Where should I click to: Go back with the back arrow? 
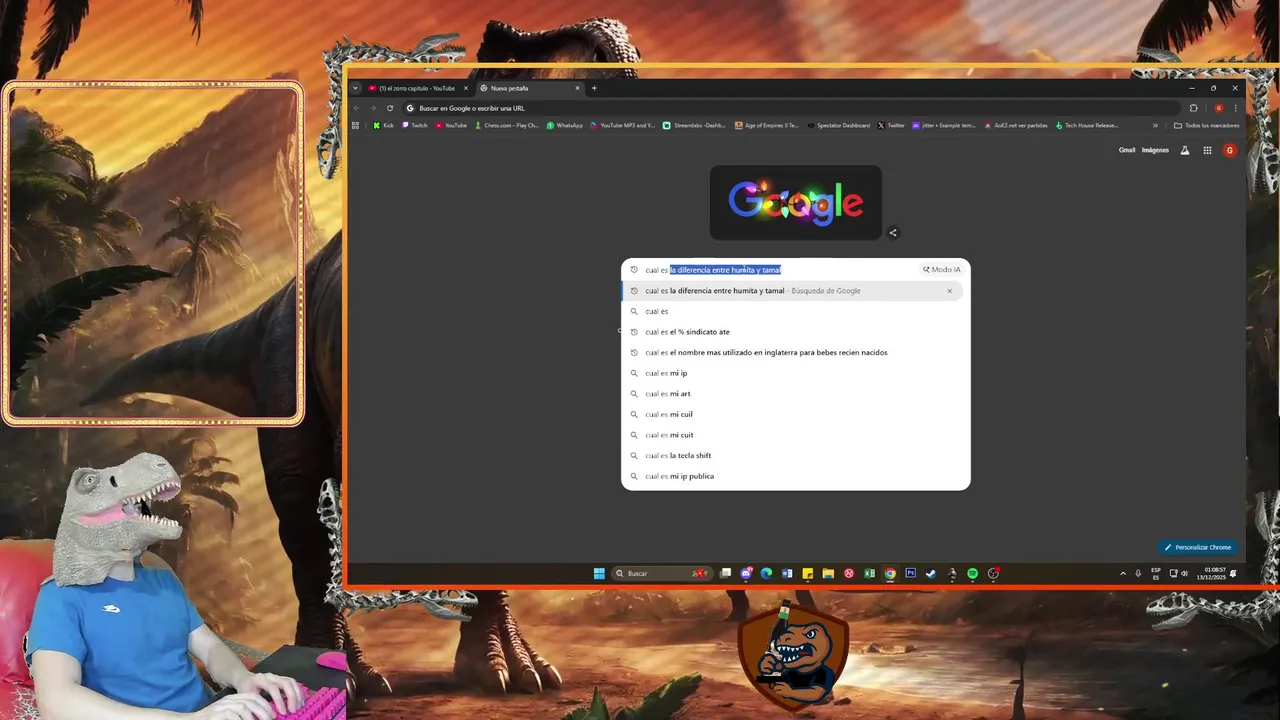coord(356,108)
